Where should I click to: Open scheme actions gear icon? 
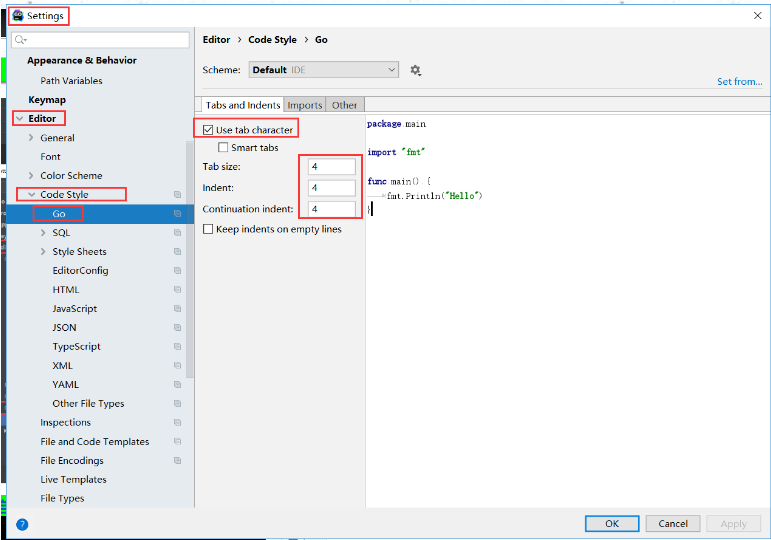pyautogui.click(x=415, y=70)
